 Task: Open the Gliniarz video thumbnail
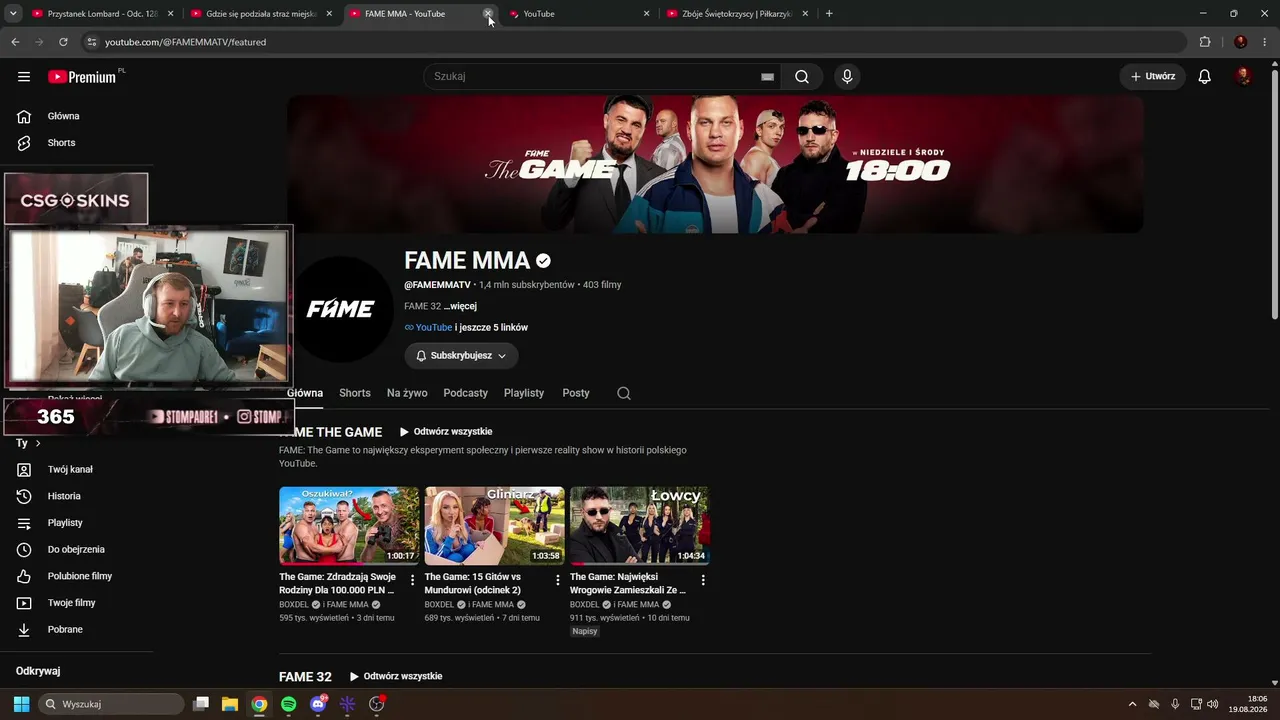495,526
